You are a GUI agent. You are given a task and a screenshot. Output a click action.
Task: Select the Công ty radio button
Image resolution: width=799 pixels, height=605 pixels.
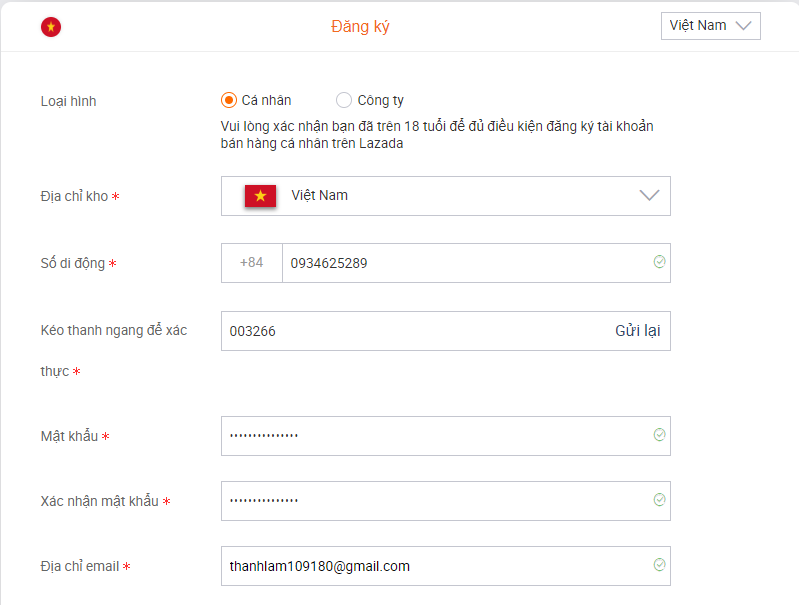coord(344,100)
